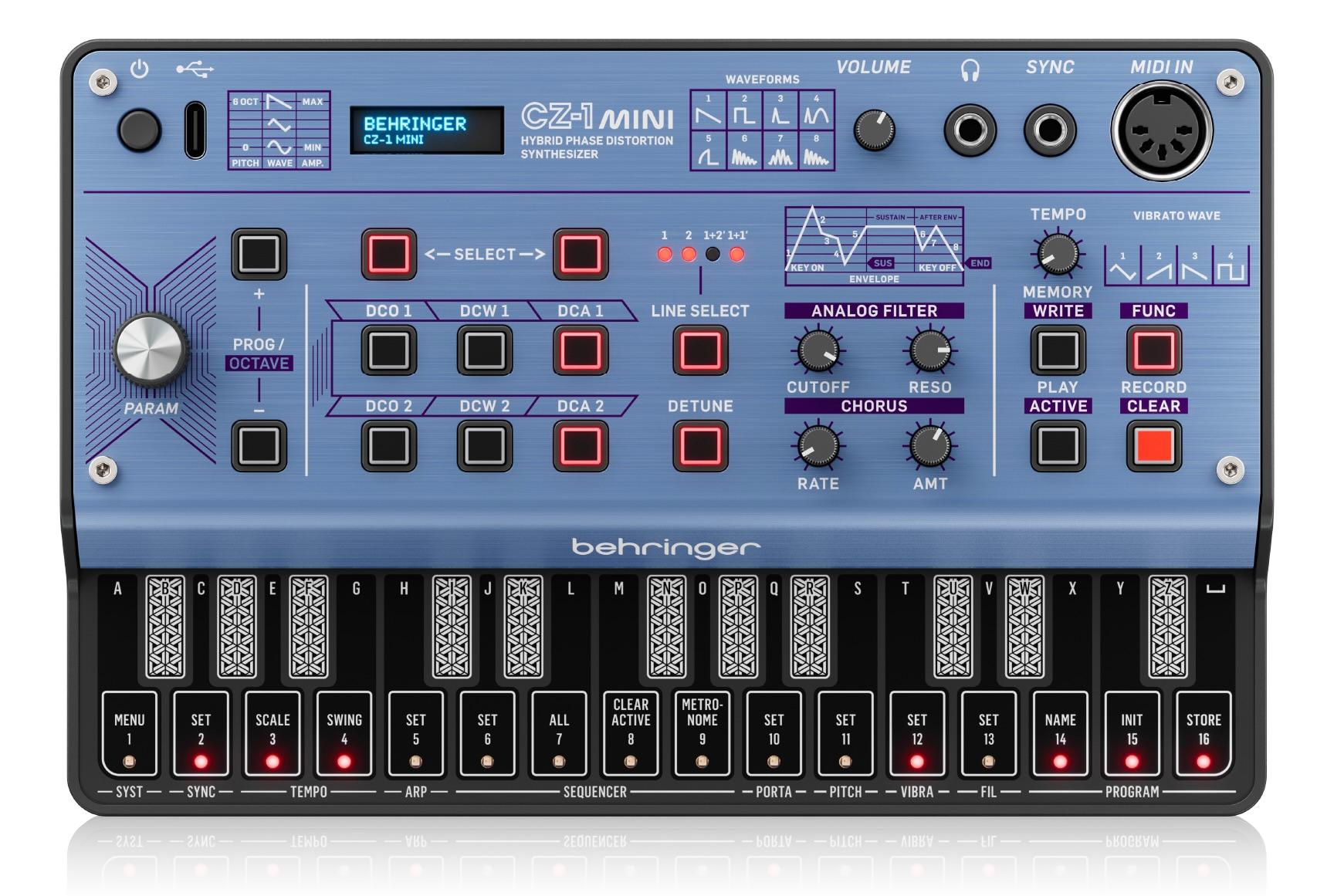Click waveform 4 double sine icon
This screenshot has height=896, width=1344.
[x=816, y=116]
